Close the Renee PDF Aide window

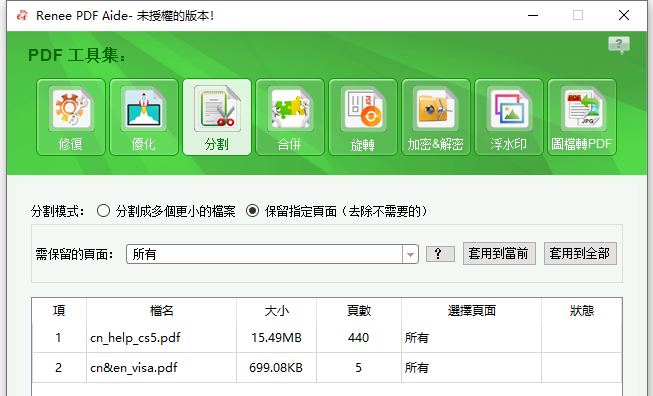tap(623, 15)
